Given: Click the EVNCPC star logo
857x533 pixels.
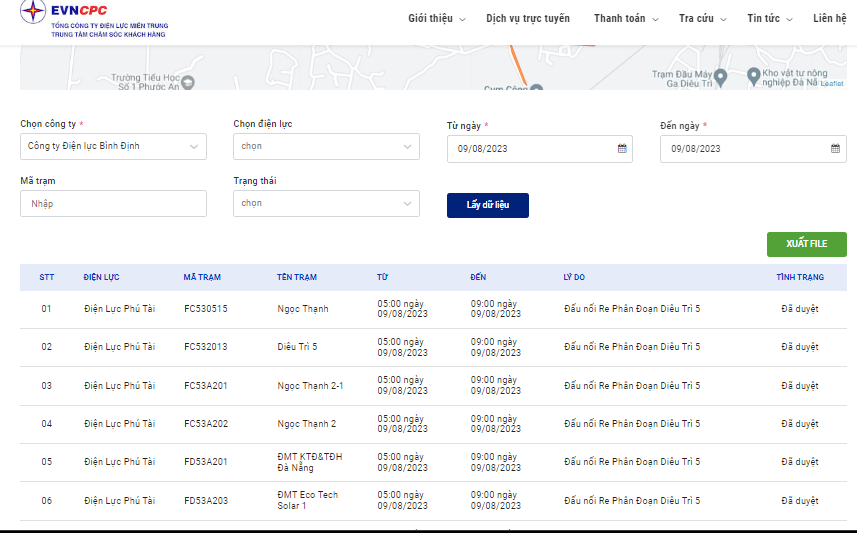Looking at the screenshot, I should [x=33, y=11].
